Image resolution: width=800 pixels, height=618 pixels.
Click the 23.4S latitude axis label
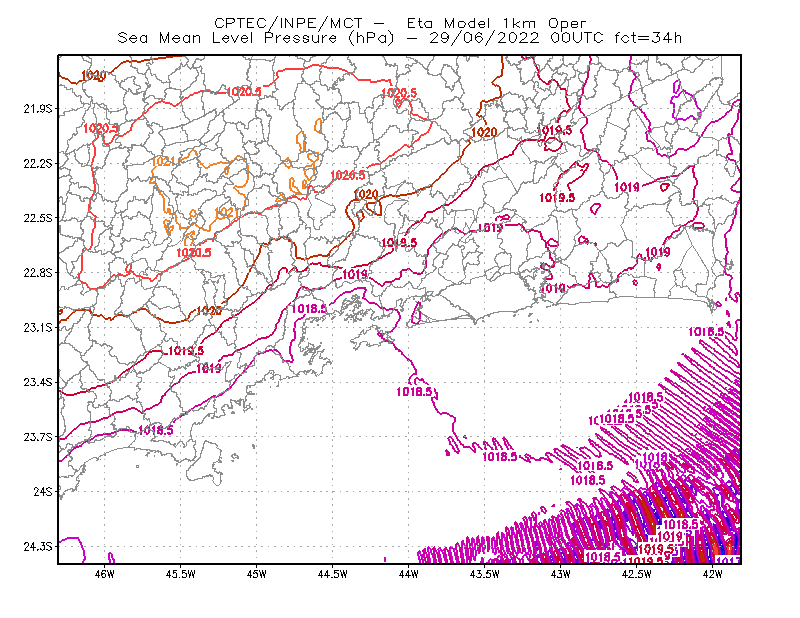coord(38,382)
